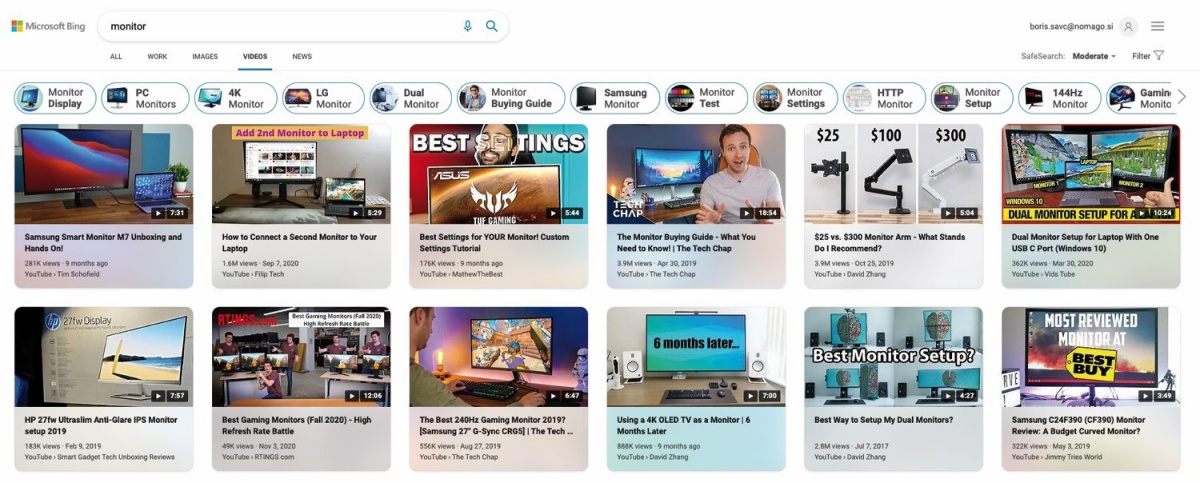Click source text YouTube › Filip Tech
The width and height of the screenshot is (1200, 483).
click(x=253, y=274)
